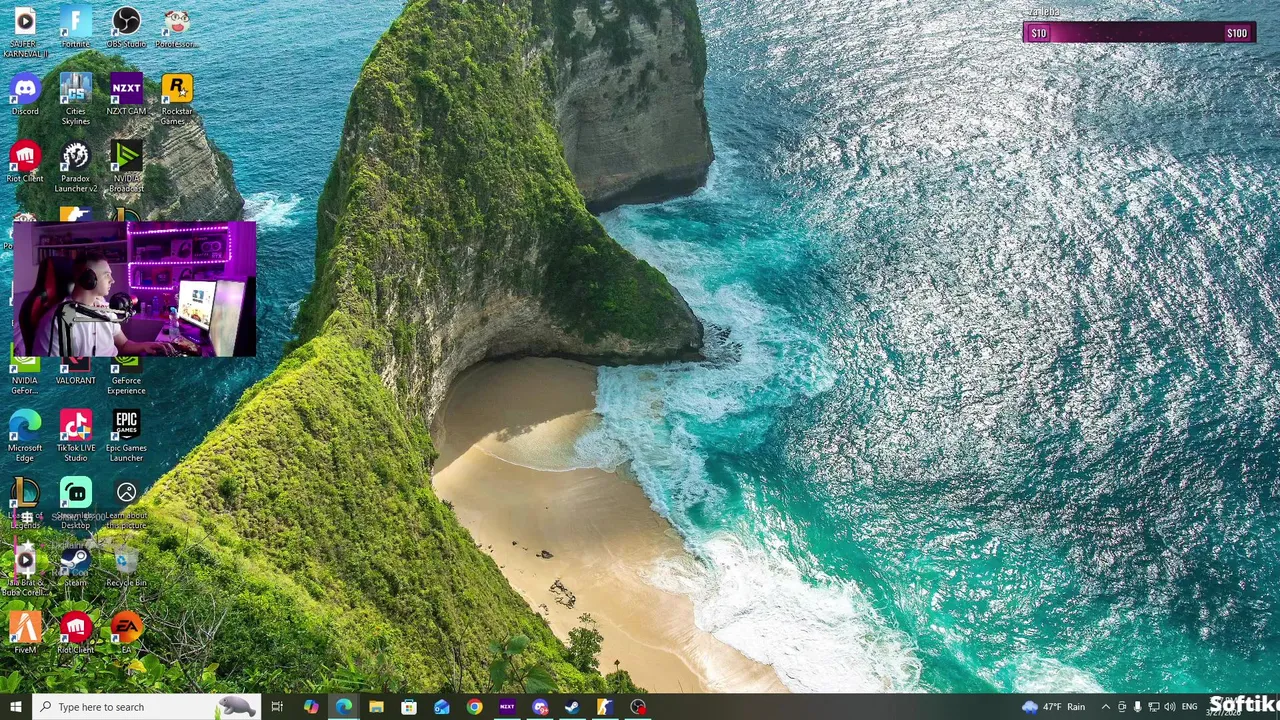Open Copilot from the taskbar
Screen dimensions: 1280x720
pyautogui.click(x=311, y=707)
